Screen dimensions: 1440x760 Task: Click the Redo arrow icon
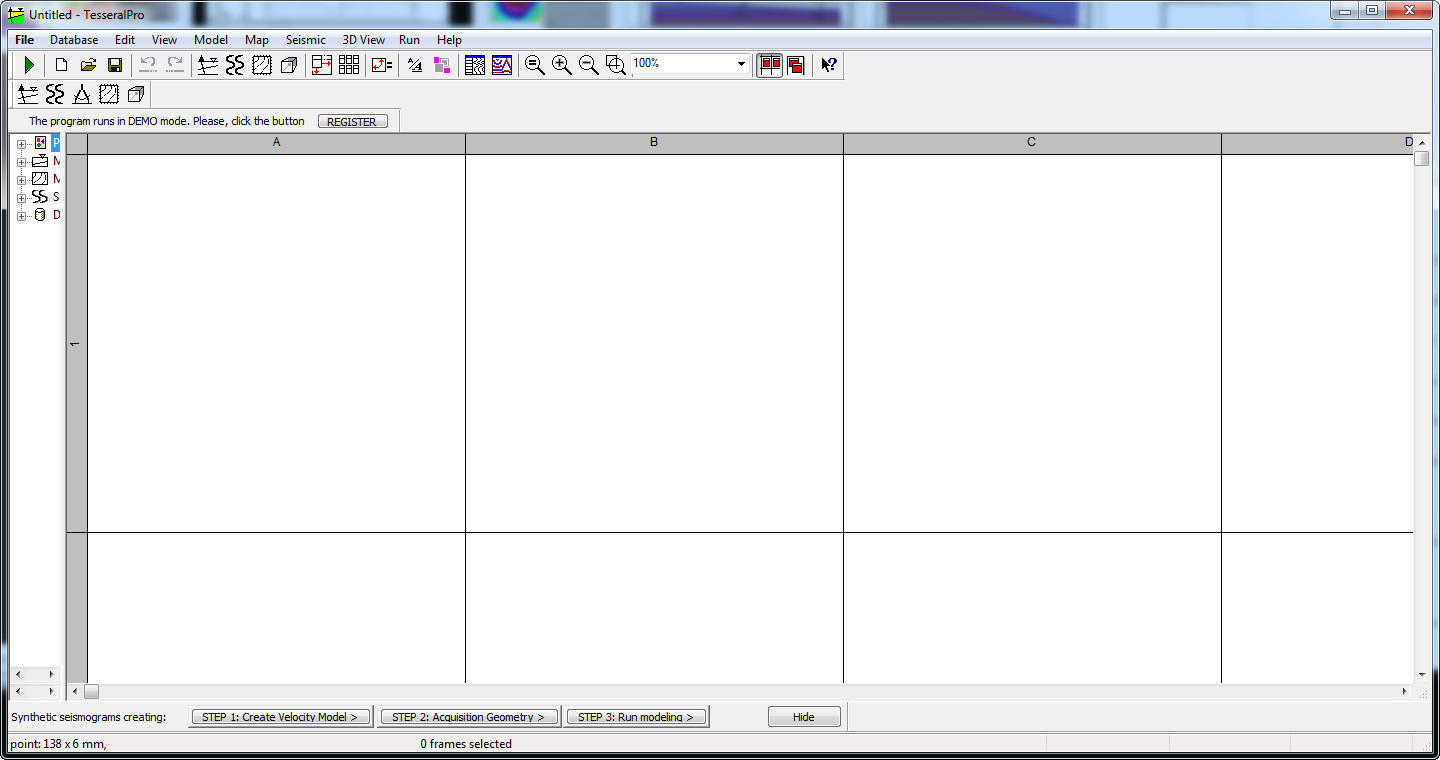click(x=175, y=65)
